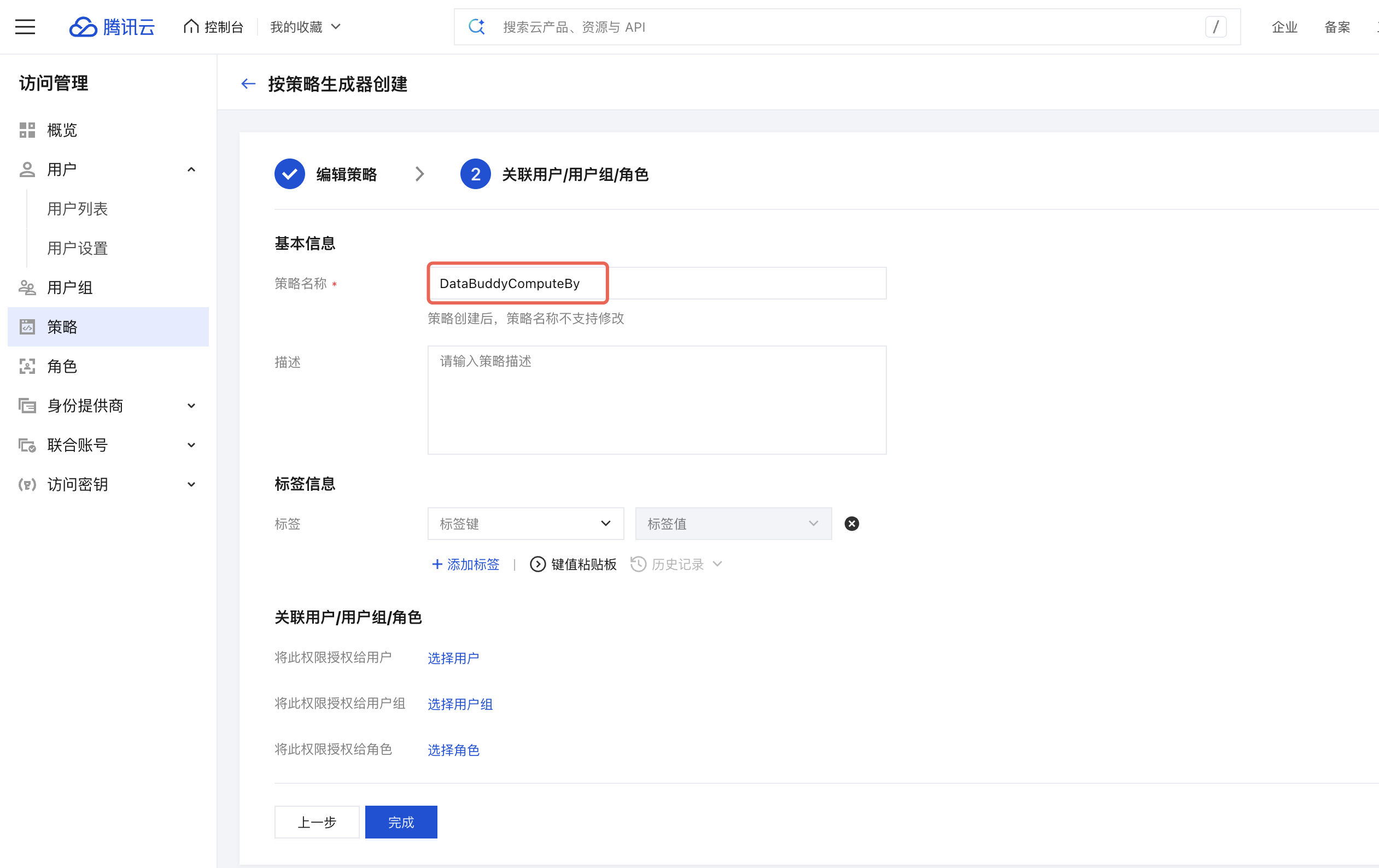Viewport: 1379px width, 868px height.
Task: Click the 用户组 group icon
Action: 27,288
